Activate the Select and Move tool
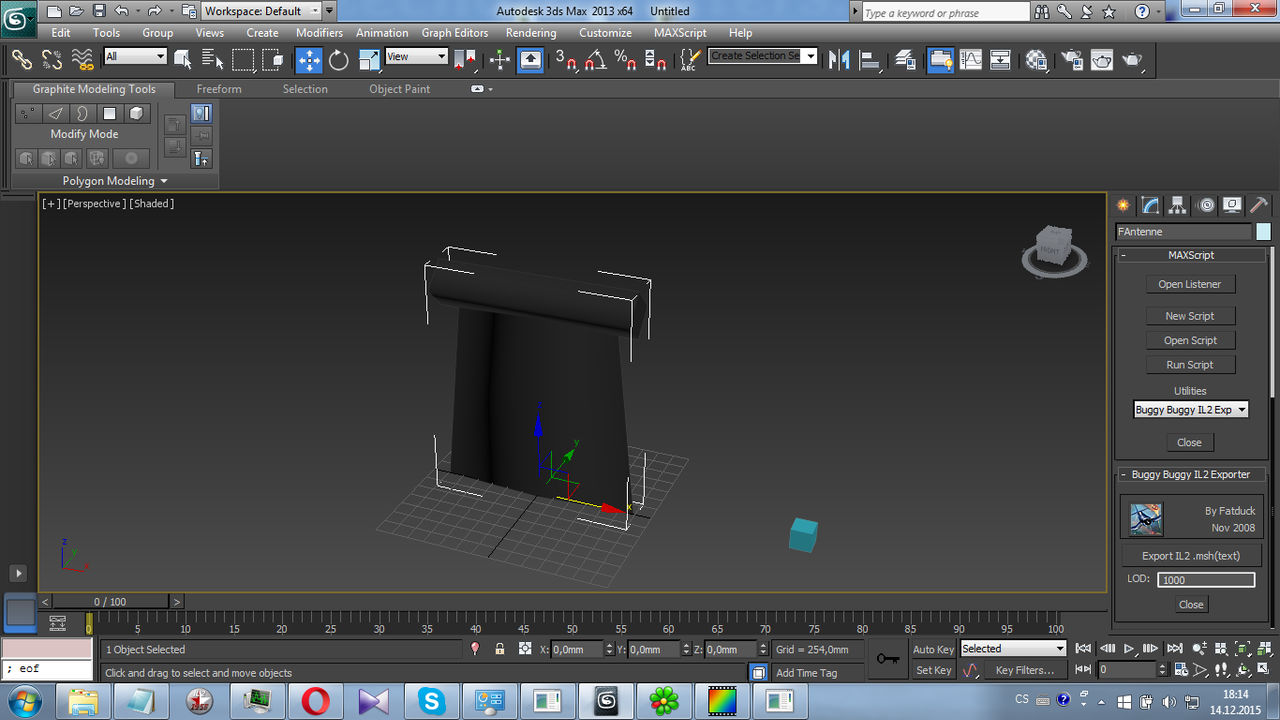 tap(309, 60)
